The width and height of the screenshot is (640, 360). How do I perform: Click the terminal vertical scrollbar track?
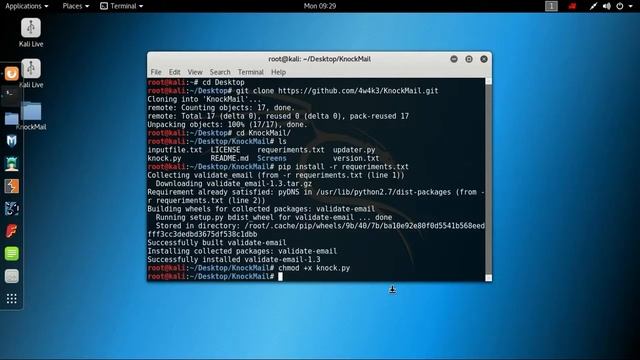489,180
